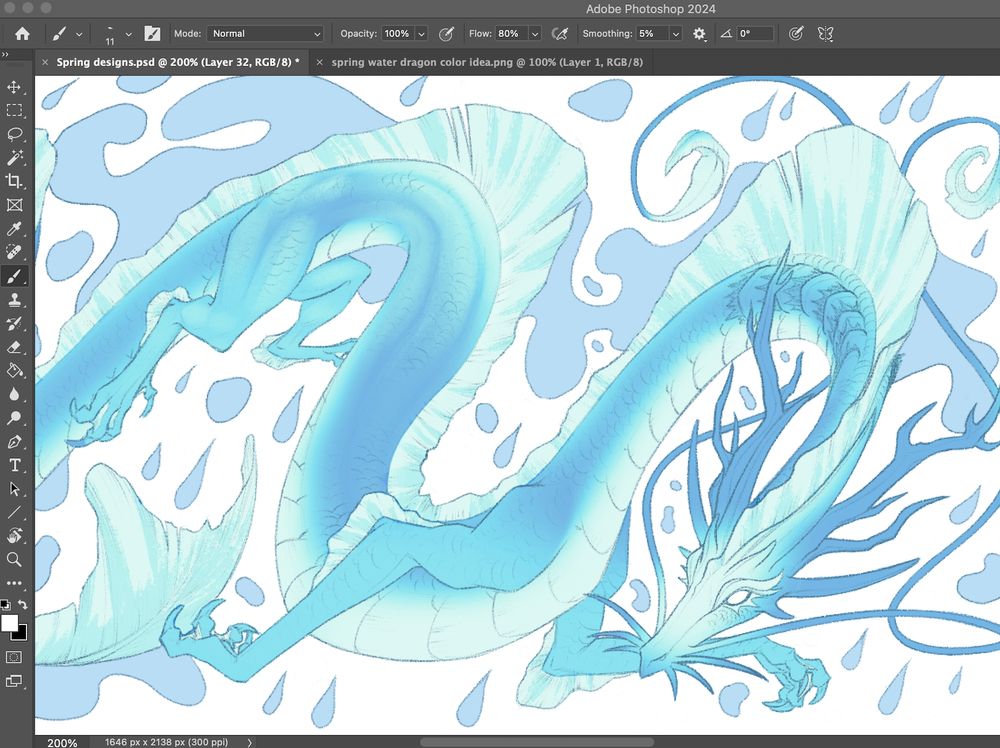Switch to the Eraser tool

coord(15,347)
